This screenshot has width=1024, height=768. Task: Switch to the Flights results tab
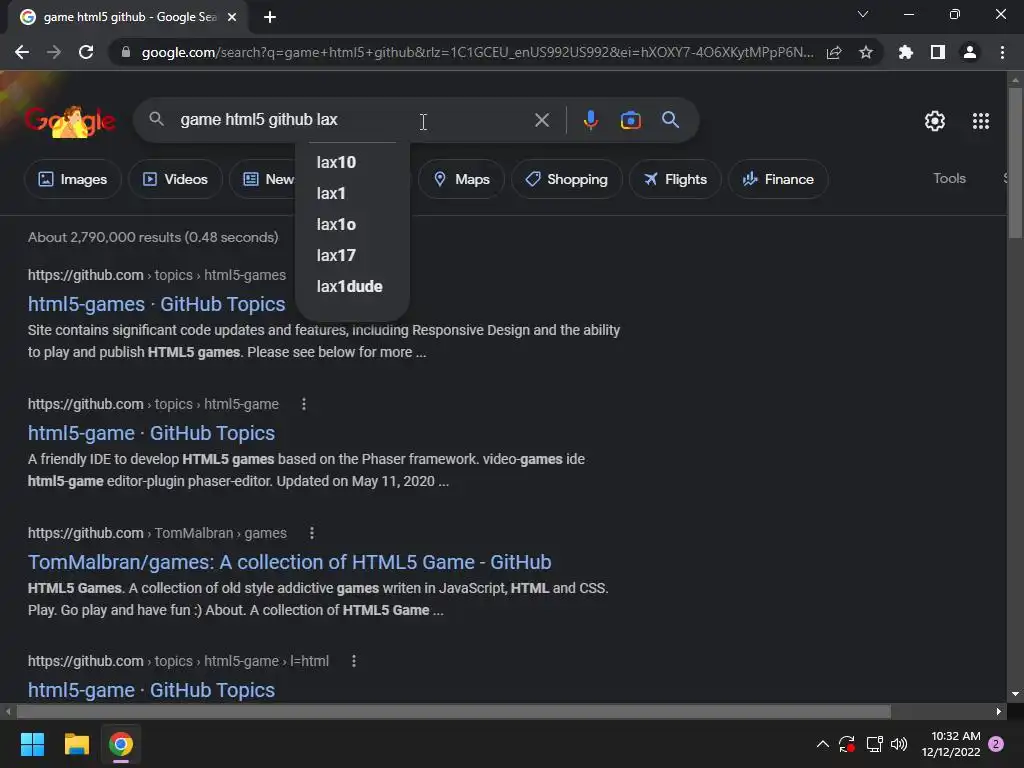click(x=675, y=179)
